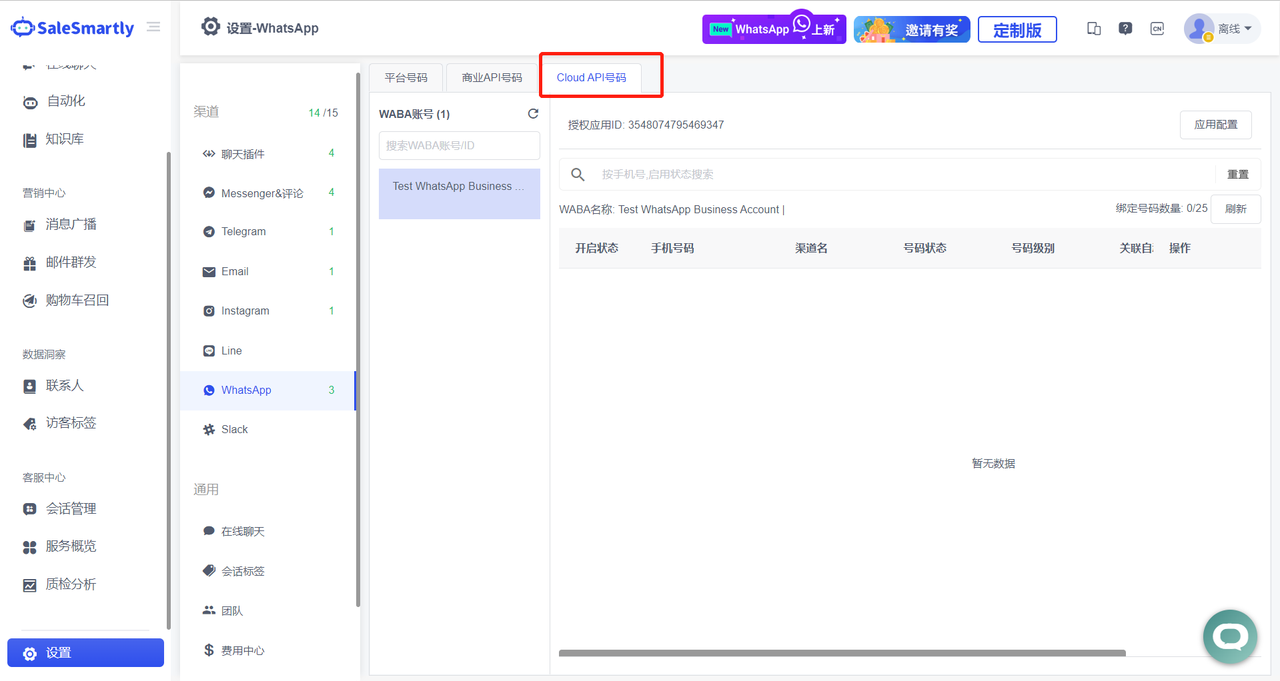Open the live chat support bubble
The height and width of the screenshot is (681, 1280).
tap(1229, 636)
